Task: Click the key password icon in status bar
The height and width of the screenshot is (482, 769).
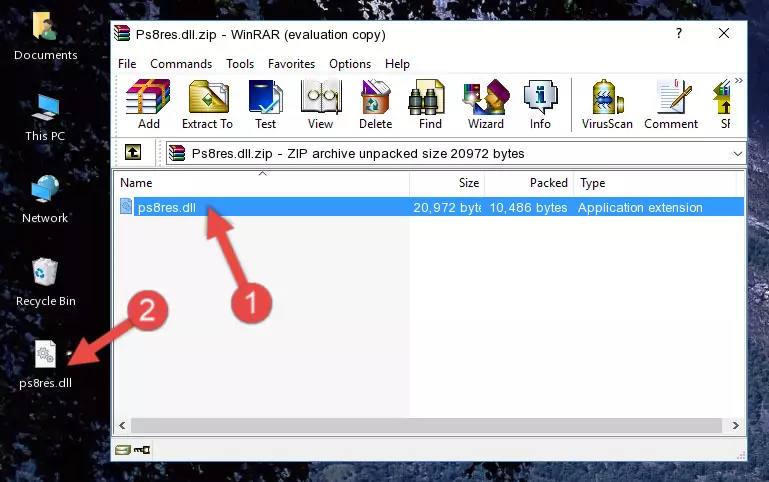Action: click(x=142, y=450)
